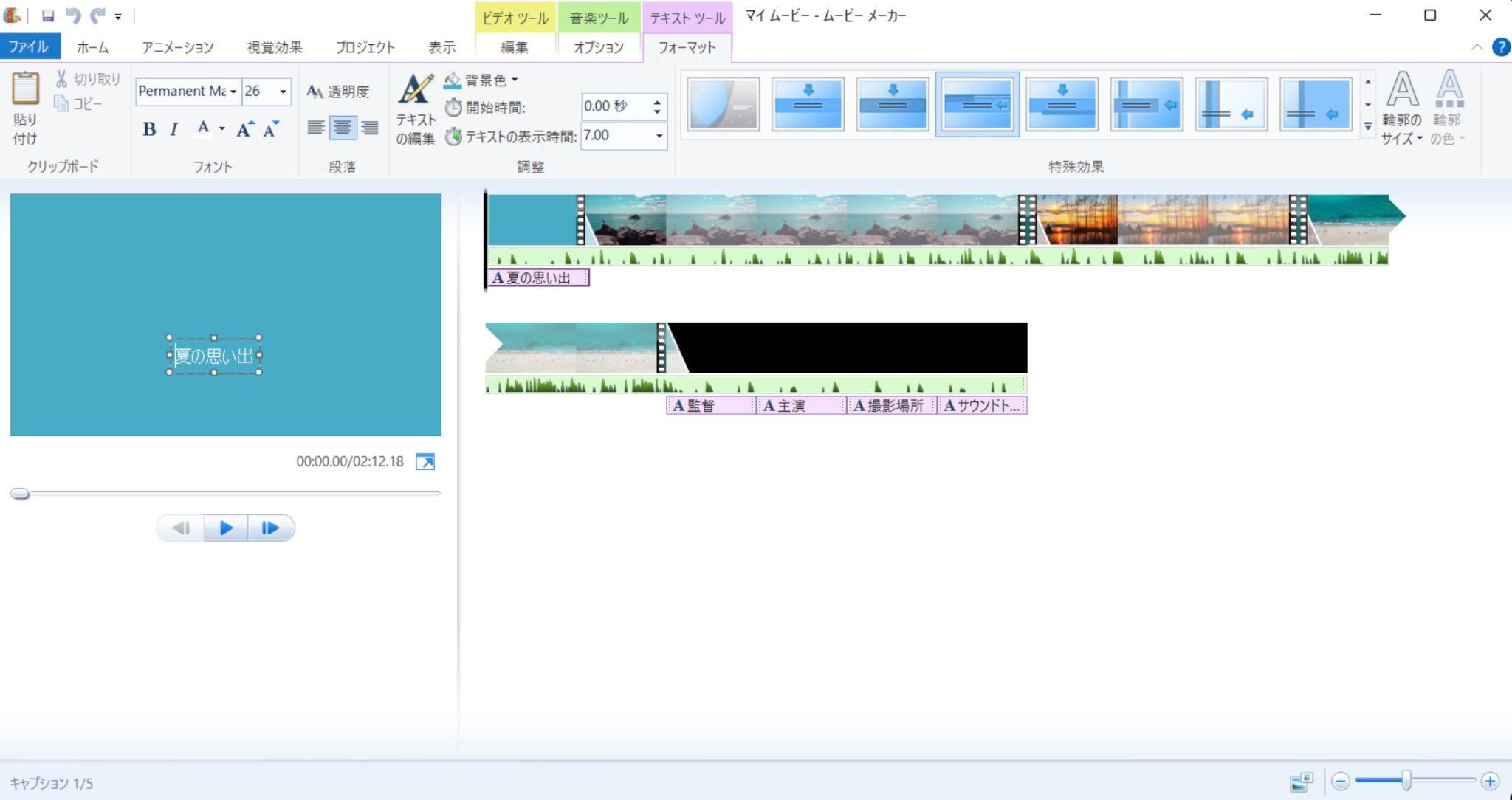Image resolution: width=1512 pixels, height=800 pixels.
Task: Open the 音楽ツール オプション tab
Action: click(x=599, y=47)
